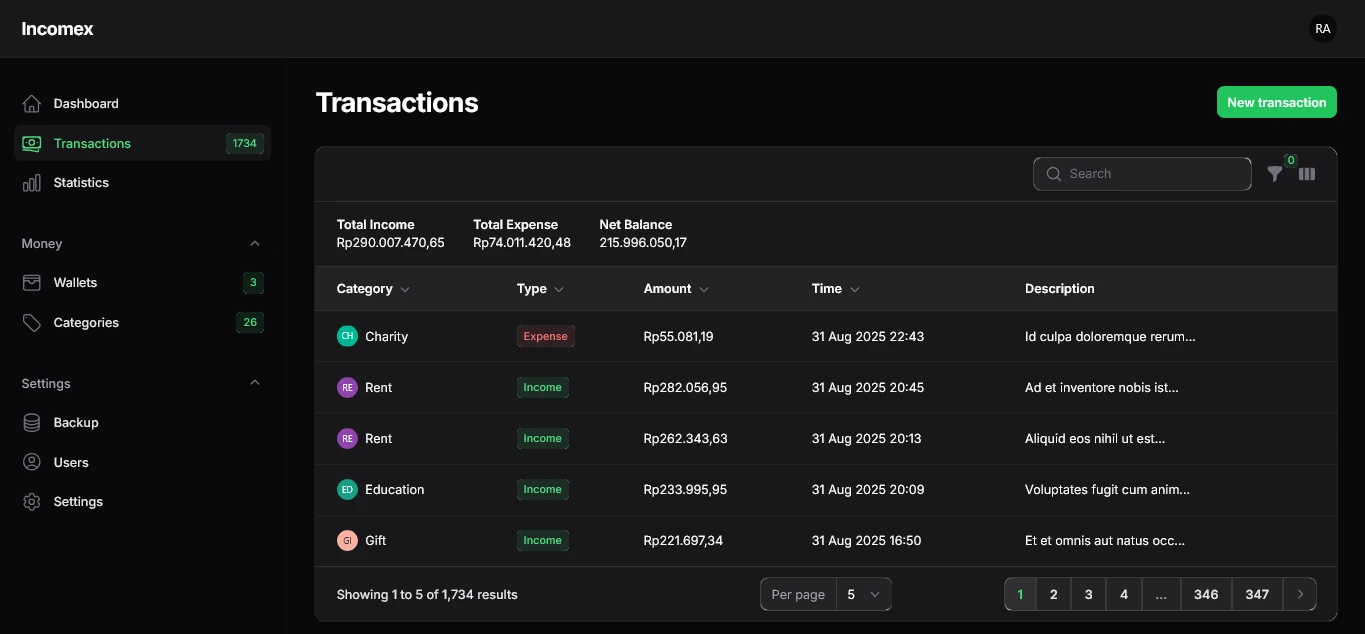Click time 31 Aug 2025 16:50
The width and height of the screenshot is (1365, 634).
click(866, 541)
